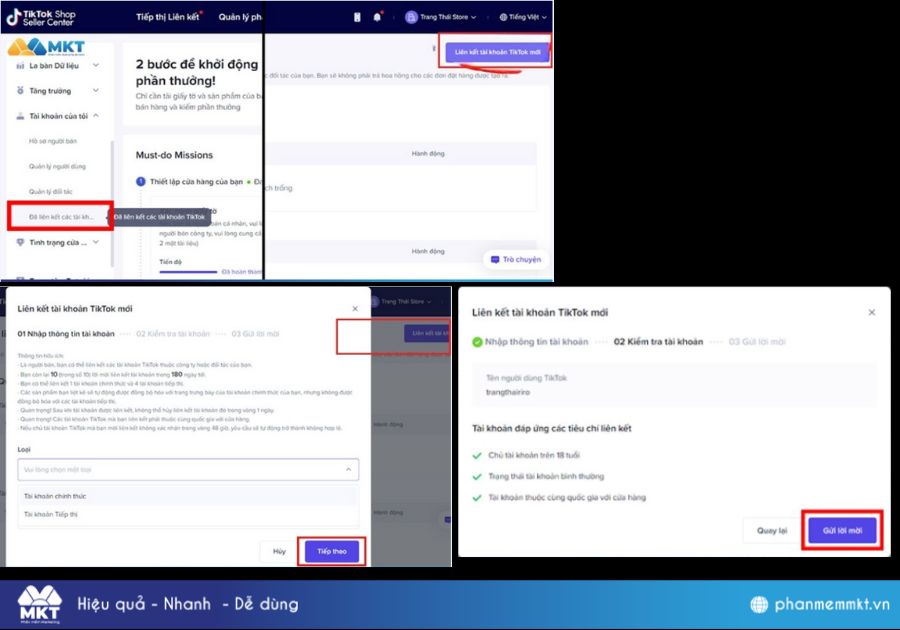Expand Tăng trưởng sidebar section

coord(57,91)
